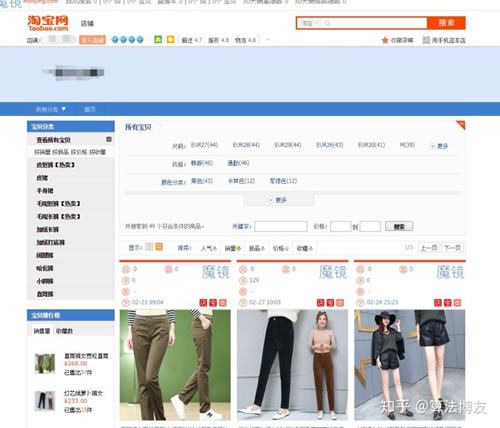Switch to list display view icon
Image resolution: width=500 pixels, height=428 pixels.
click(149, 247)
